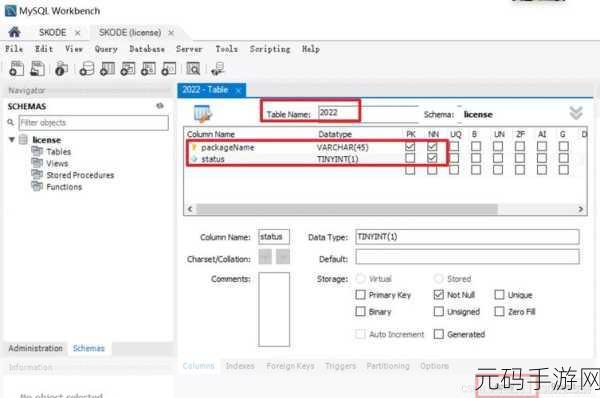
Task: Click the horizontal scrollbar of the column grid
Action: pyautogui.click(x=347, y=209)
